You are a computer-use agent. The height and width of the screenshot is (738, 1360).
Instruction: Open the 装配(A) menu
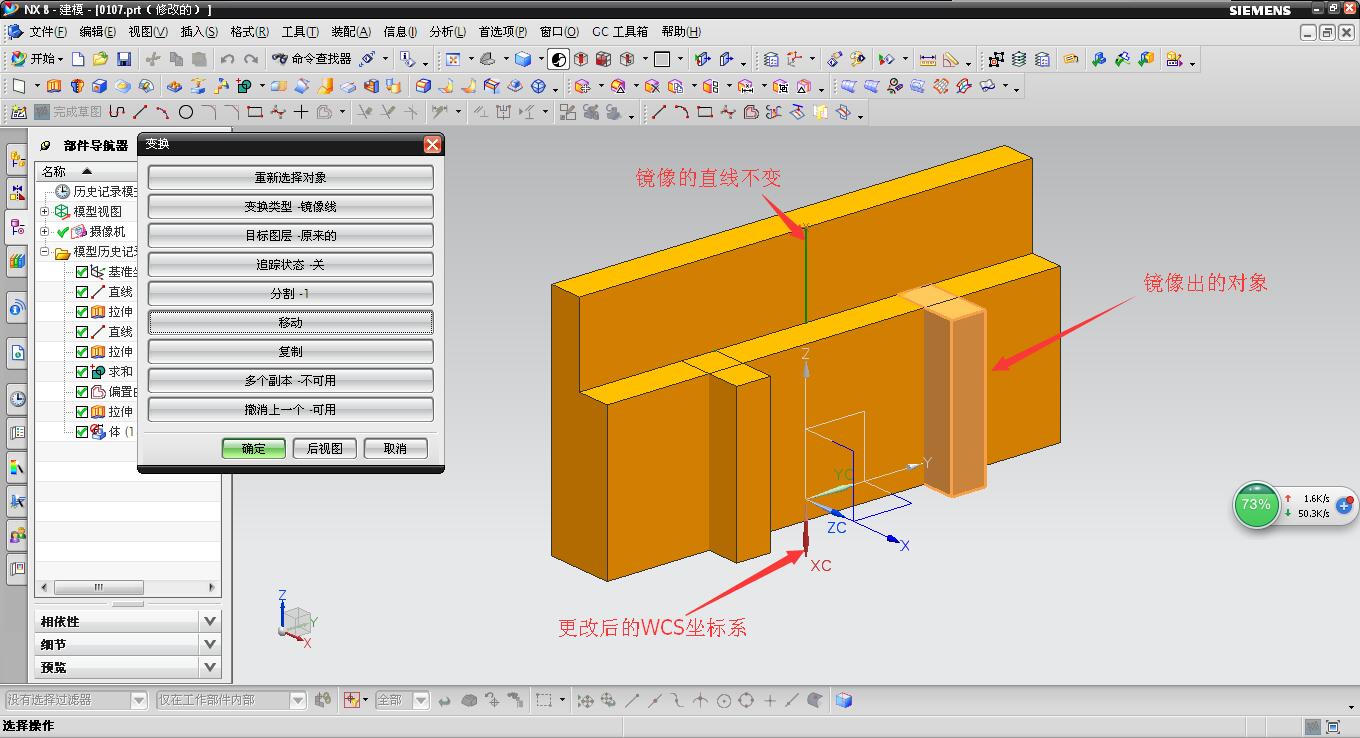pos(351,32)
